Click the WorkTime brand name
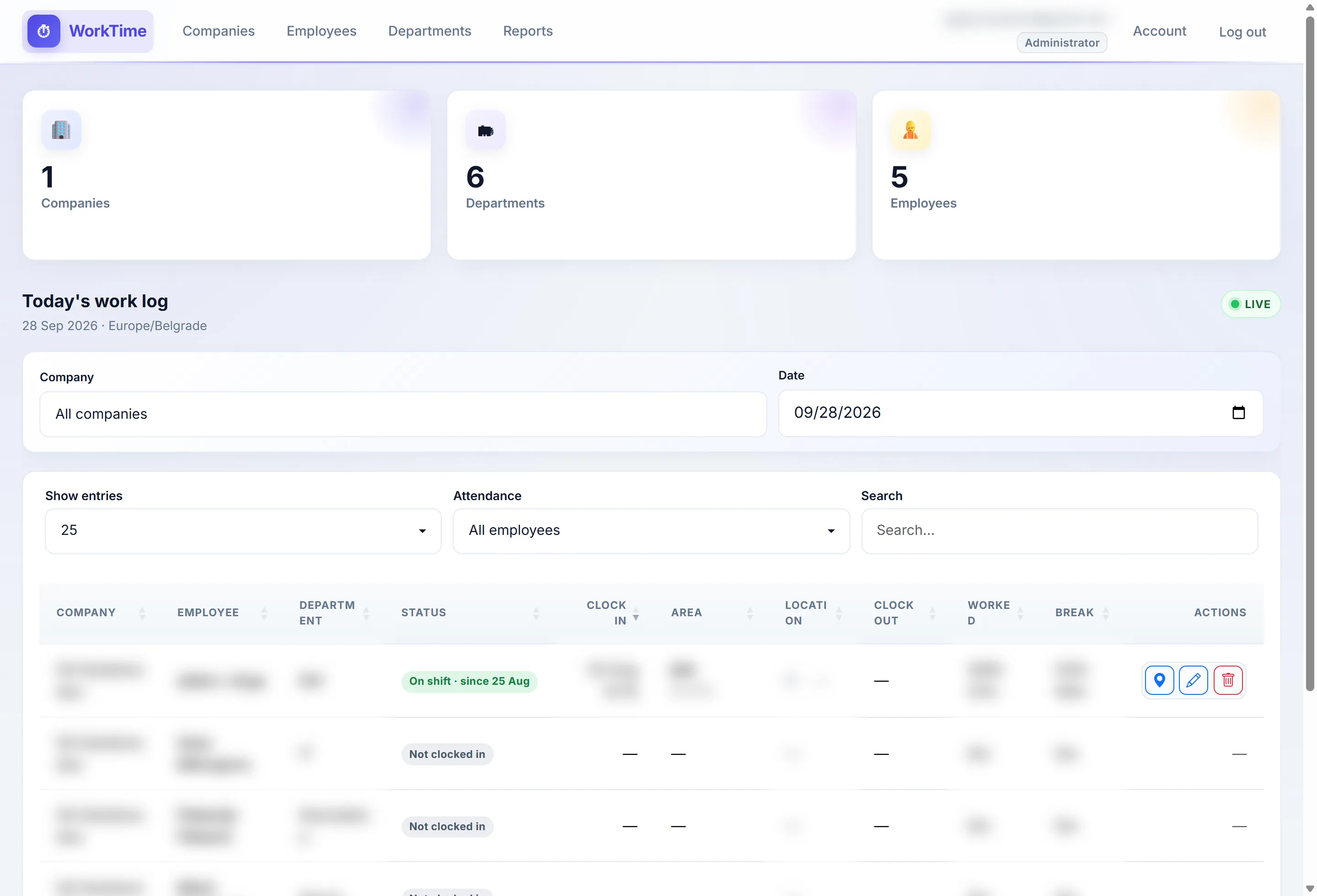The image size is (1317, 896). coord(107,31)
